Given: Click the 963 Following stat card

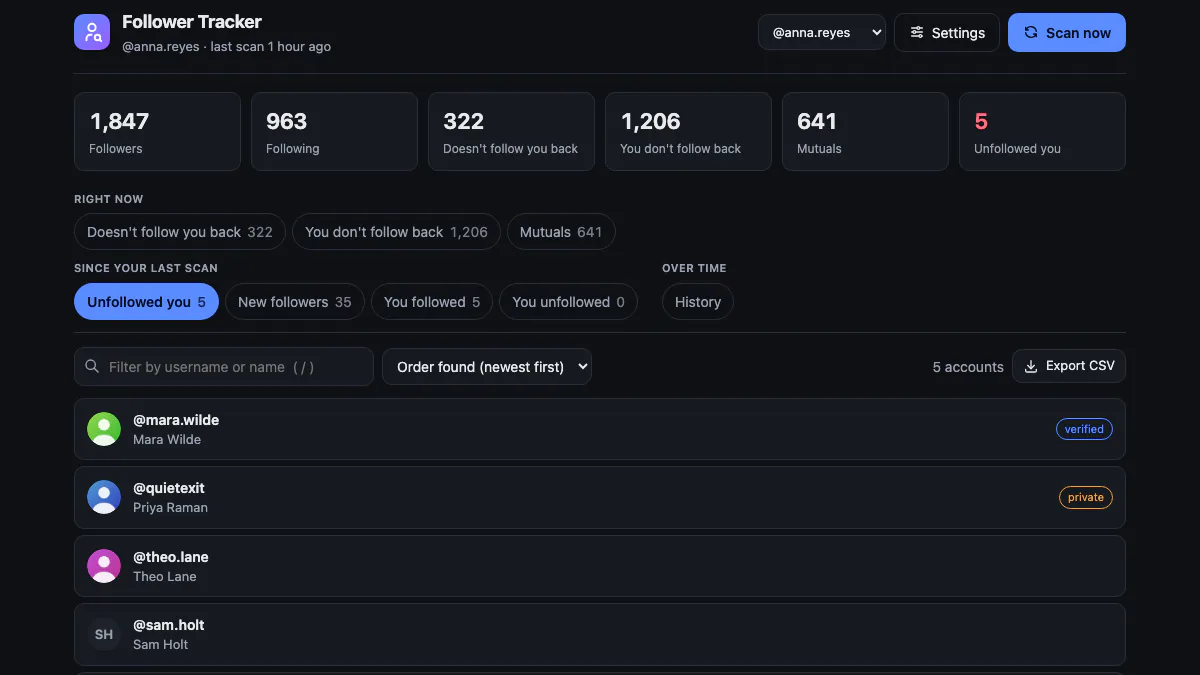Looking at the screenshot, I should coord(334,132).
